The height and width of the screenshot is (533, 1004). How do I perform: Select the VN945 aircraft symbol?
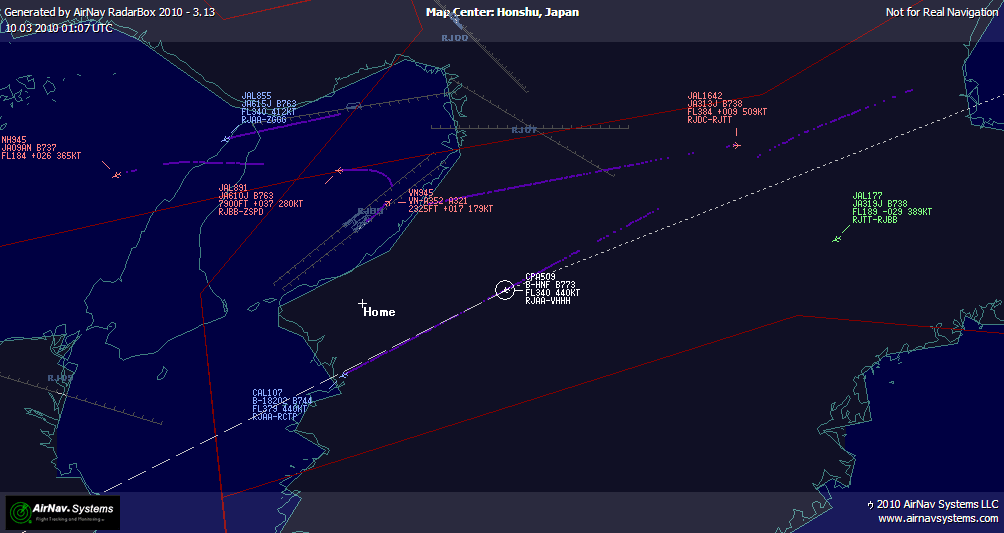click(x=387, y=203)
